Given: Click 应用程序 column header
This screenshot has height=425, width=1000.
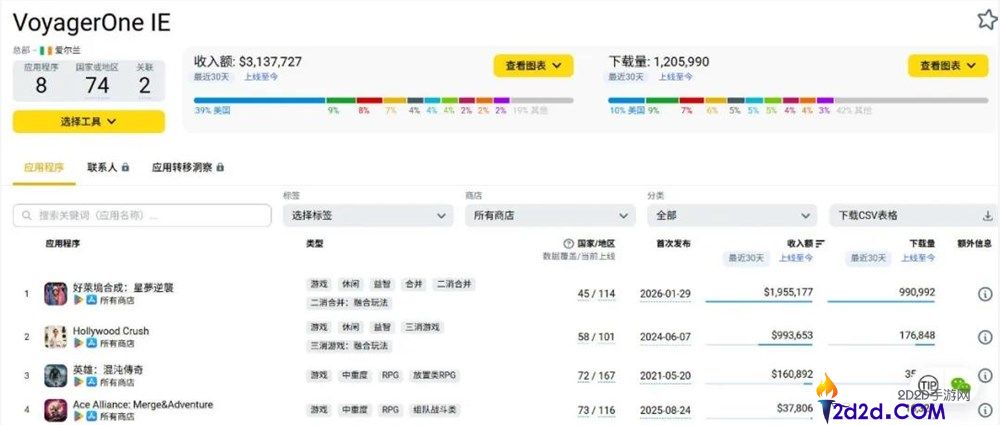Looking at the screenshot, I should coord(62,244).
